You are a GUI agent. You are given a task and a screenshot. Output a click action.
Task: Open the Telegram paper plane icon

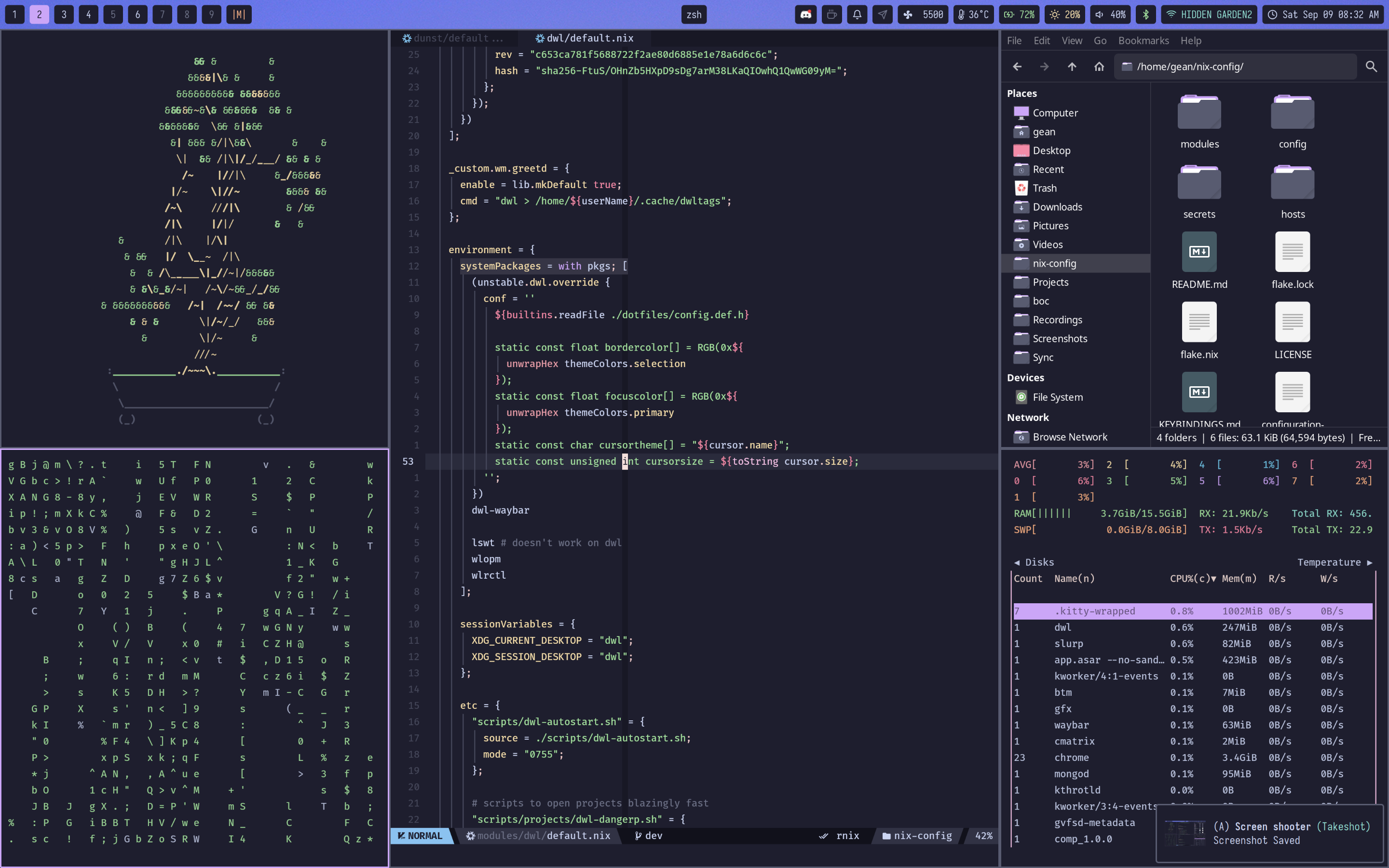(x=882, y=14)
